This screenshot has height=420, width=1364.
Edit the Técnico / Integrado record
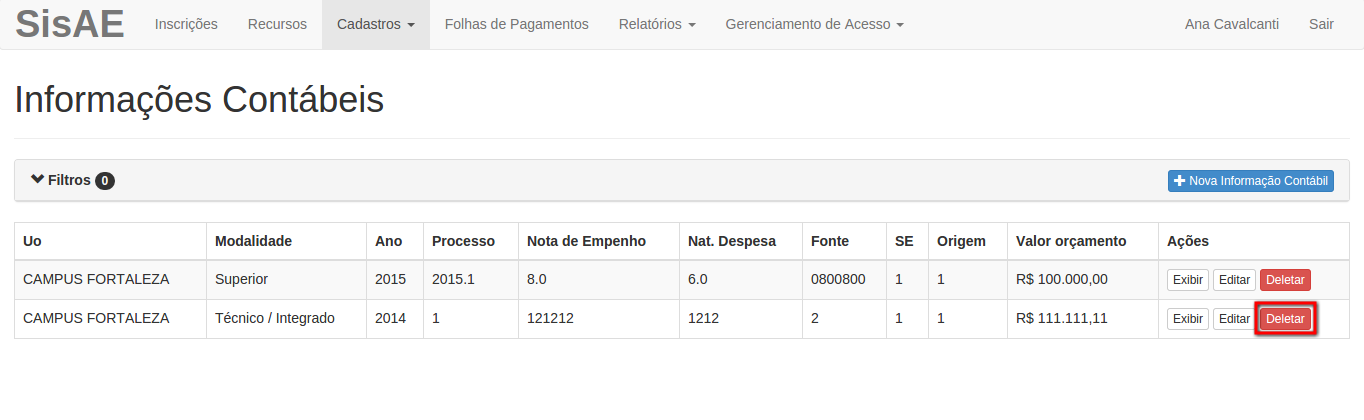pyautogui.click(x=1234, y=319)
